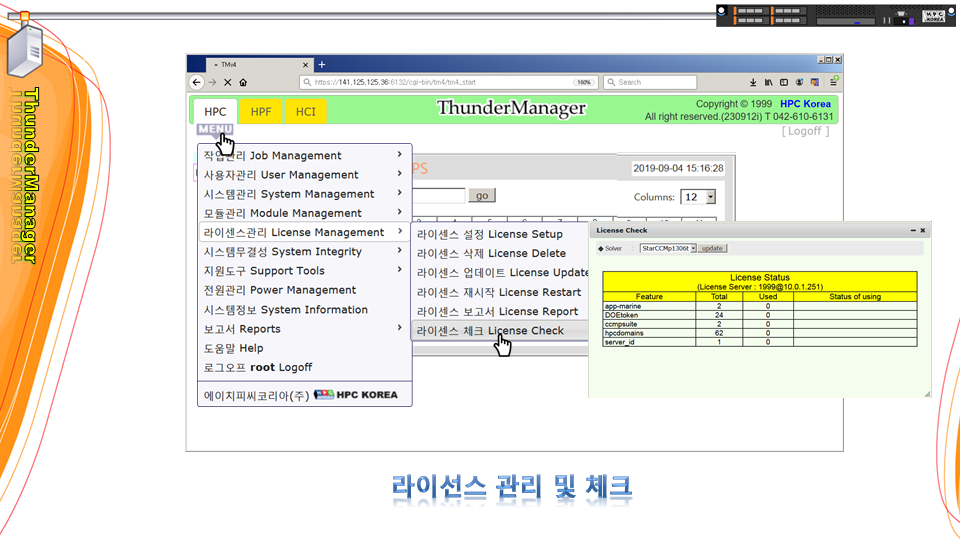Go to the browser home page icon

[x=243, y=83]
